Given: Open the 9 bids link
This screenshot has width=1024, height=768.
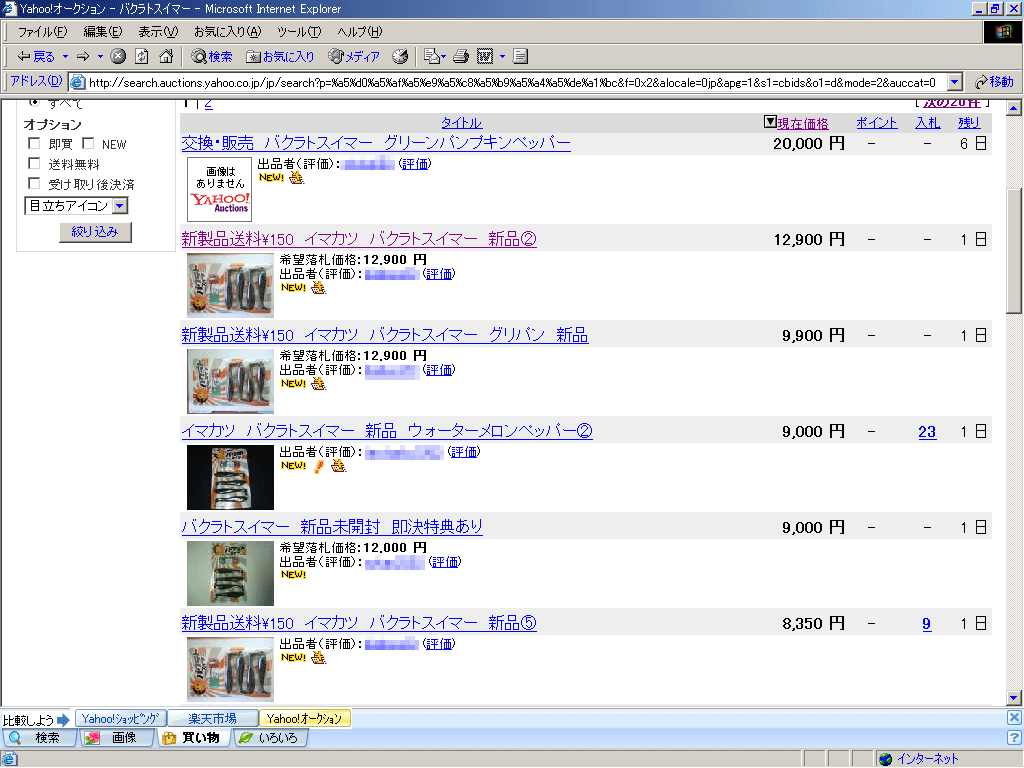Looking at the screenshot, I should point(926,624).
